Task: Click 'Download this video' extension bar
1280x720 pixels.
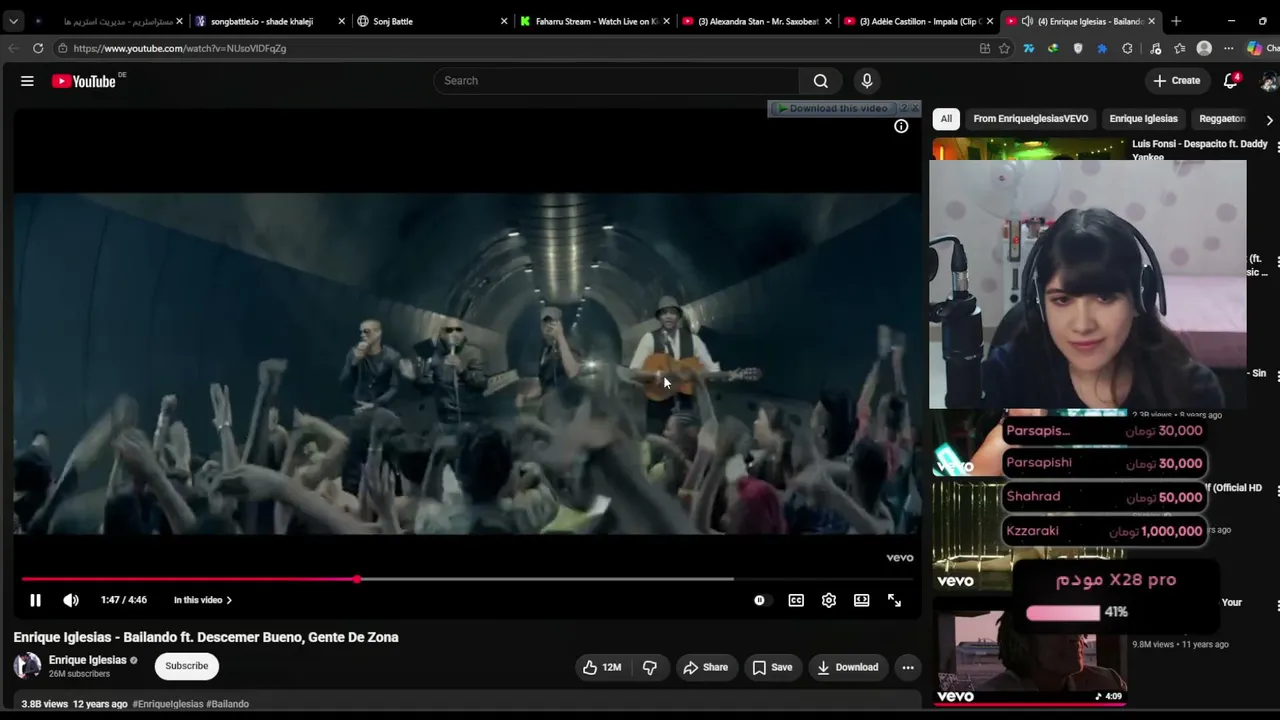Action: point(833,108)
